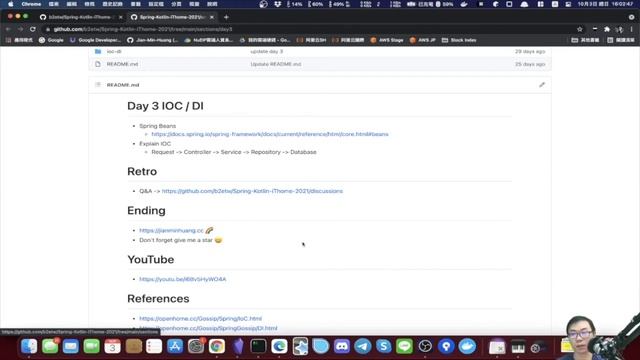This screenshot has width=640, height=360.
Task: Open OBS Studio from the dock
Action: click(x=425, y=347)
